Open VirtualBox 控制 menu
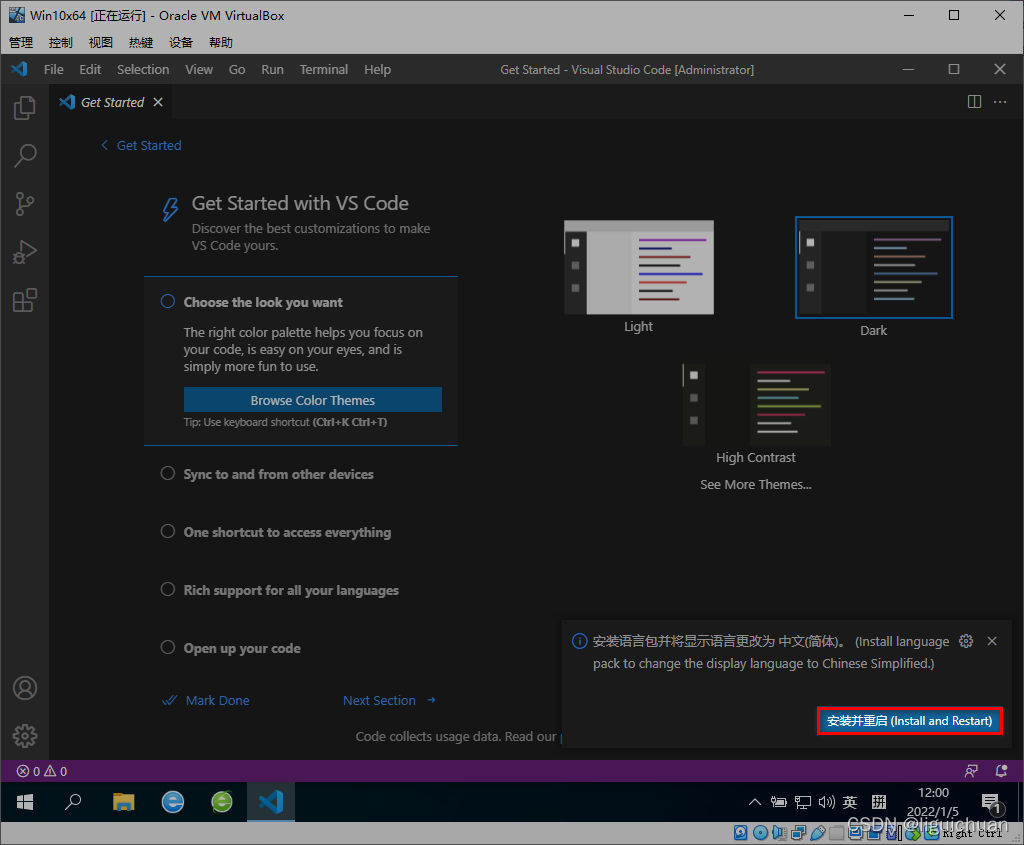1024x845 pixels. coord(61,42)
